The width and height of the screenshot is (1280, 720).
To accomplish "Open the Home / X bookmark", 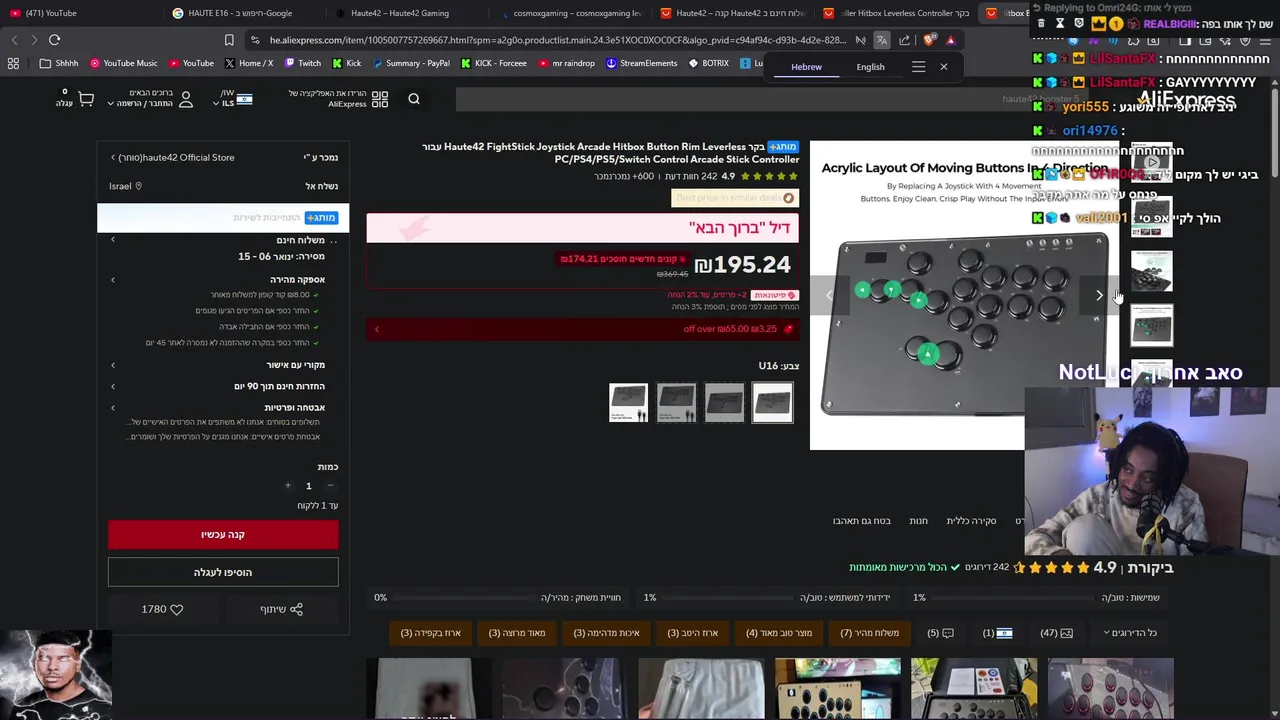I will [x=249, y=63].
